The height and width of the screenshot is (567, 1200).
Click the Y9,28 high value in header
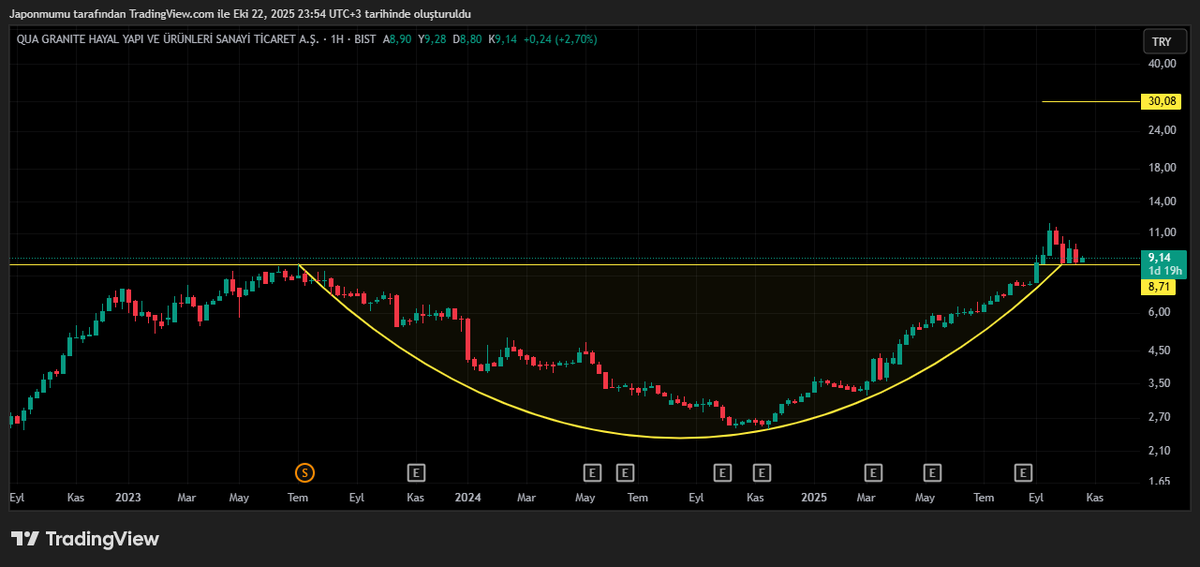point(432,39)
